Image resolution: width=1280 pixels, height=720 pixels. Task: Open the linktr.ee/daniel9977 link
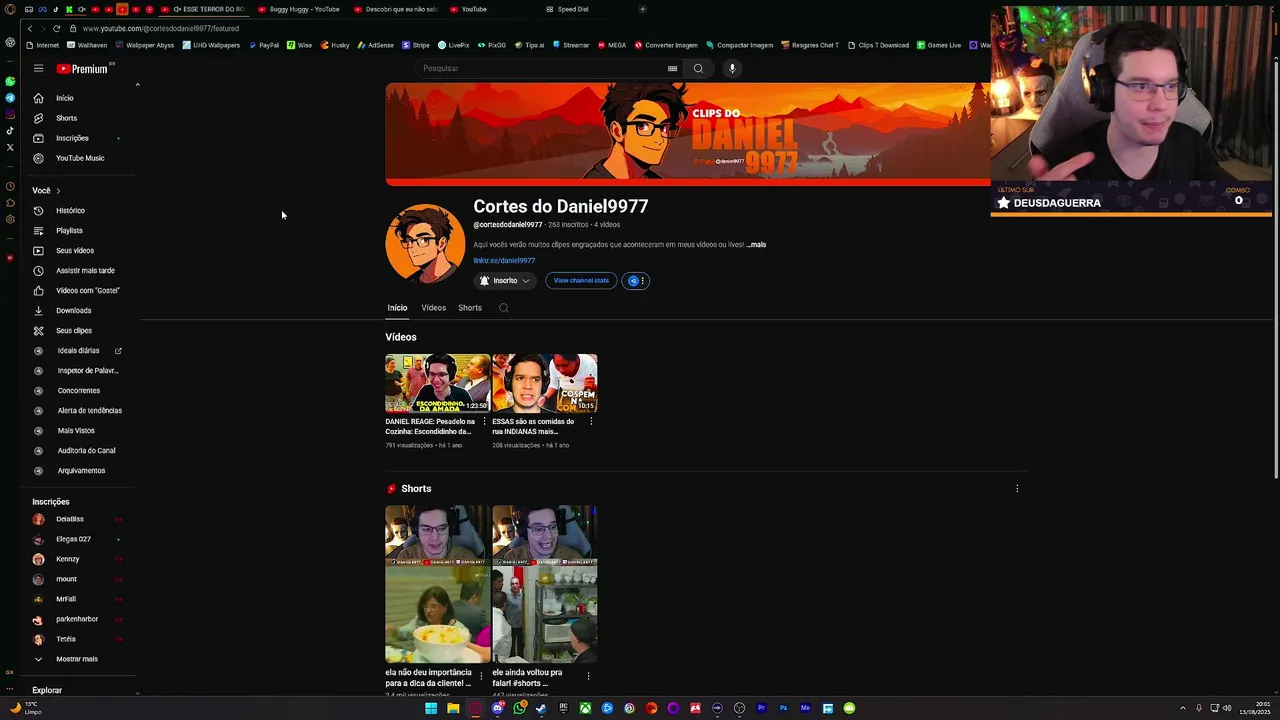click(504, 260)
